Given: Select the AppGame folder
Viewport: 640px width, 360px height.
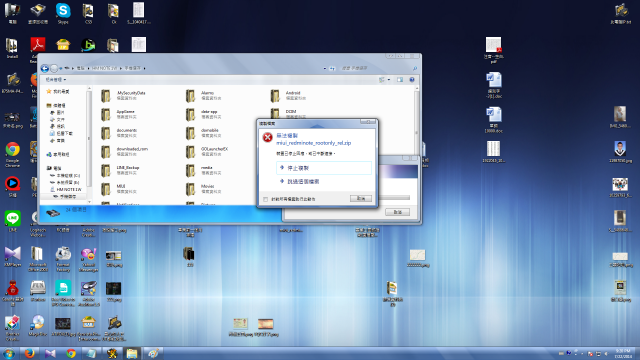Looking at the screenshot, I should coord(120,115).
